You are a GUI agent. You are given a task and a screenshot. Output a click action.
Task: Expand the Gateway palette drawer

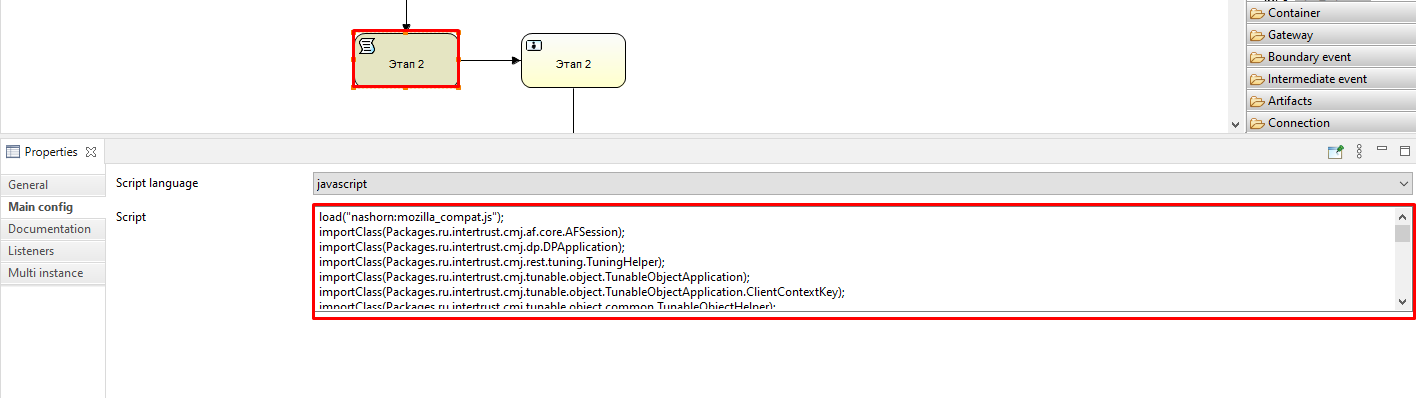[x=1331, y=35]
